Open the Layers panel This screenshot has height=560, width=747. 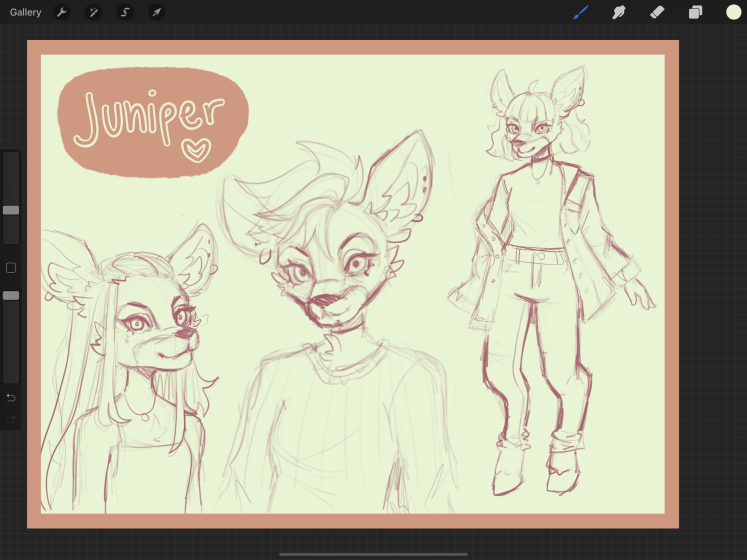point(695,12)
